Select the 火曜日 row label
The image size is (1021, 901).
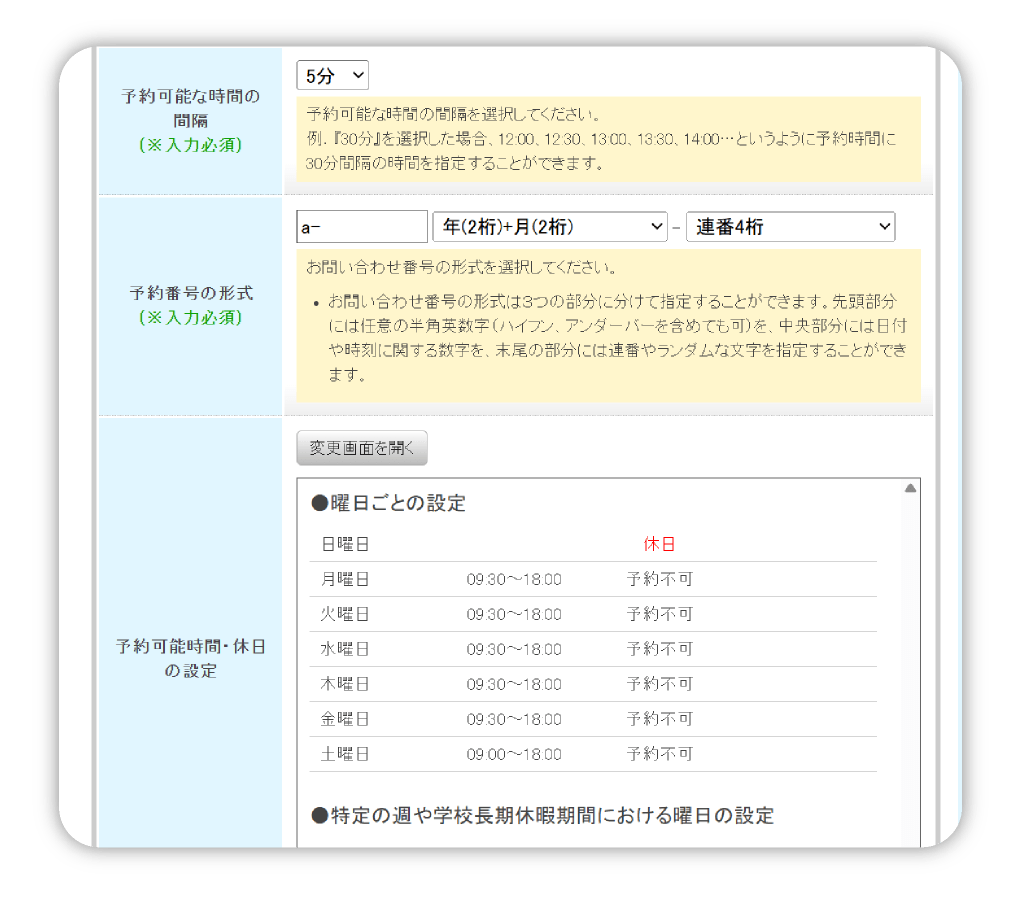(x=345, y=615)
